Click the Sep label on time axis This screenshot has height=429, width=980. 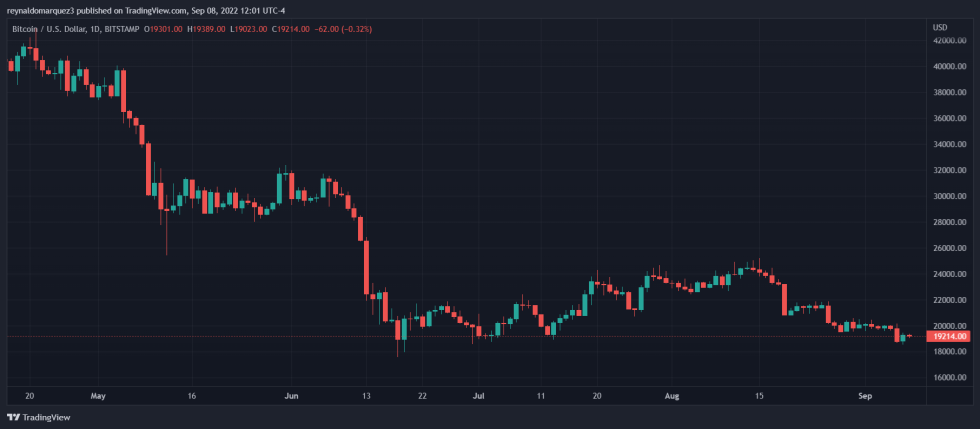[x=866, y=396]
